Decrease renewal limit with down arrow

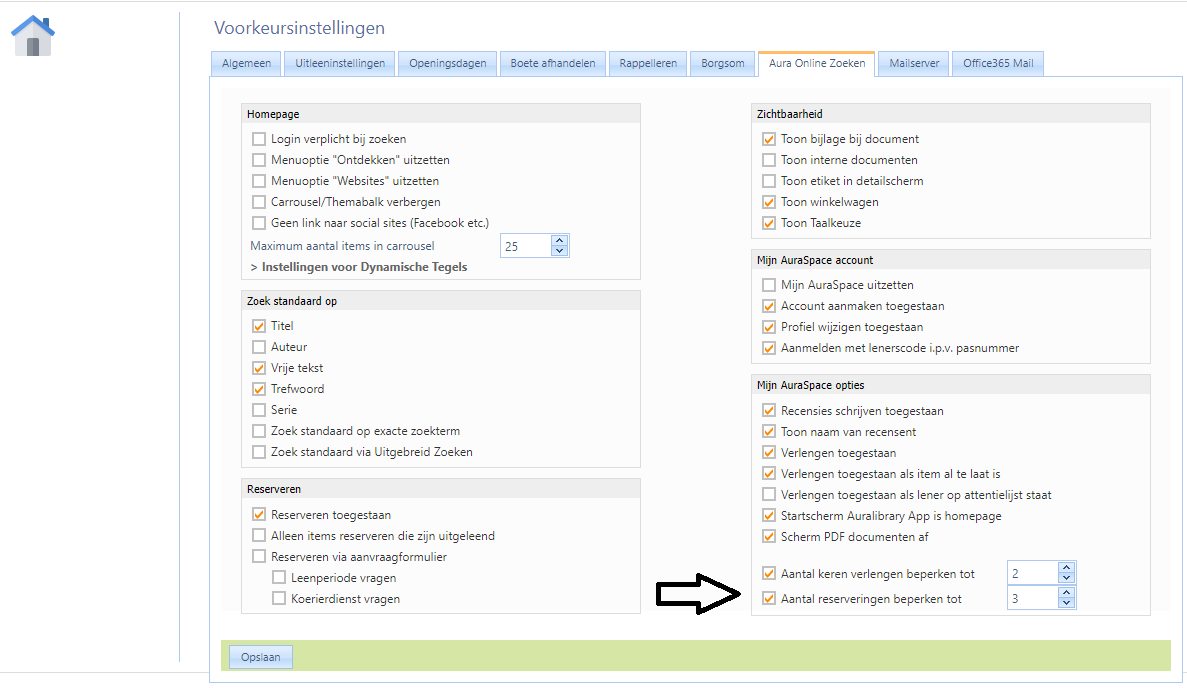pos(1066,579)
